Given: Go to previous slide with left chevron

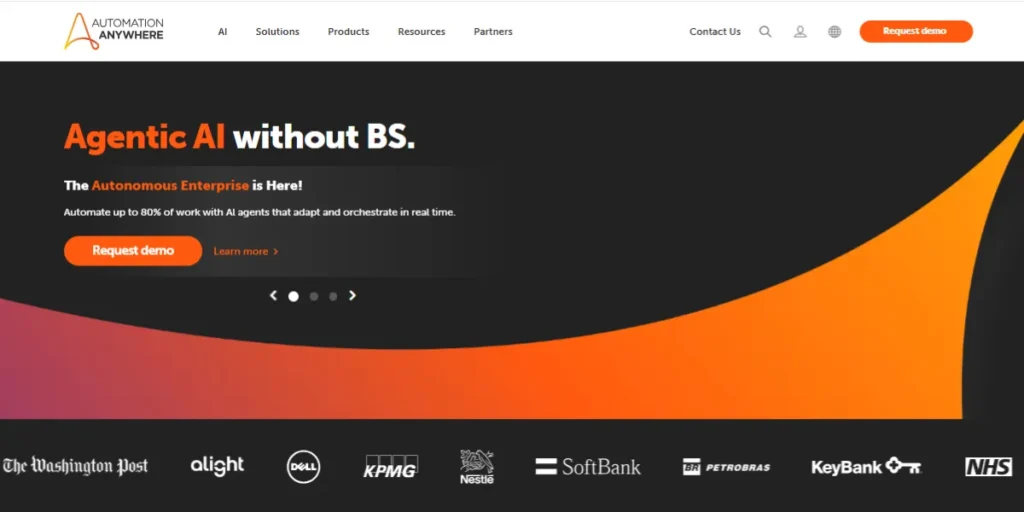Looking at the screenshot, I should tap(273, 295).
